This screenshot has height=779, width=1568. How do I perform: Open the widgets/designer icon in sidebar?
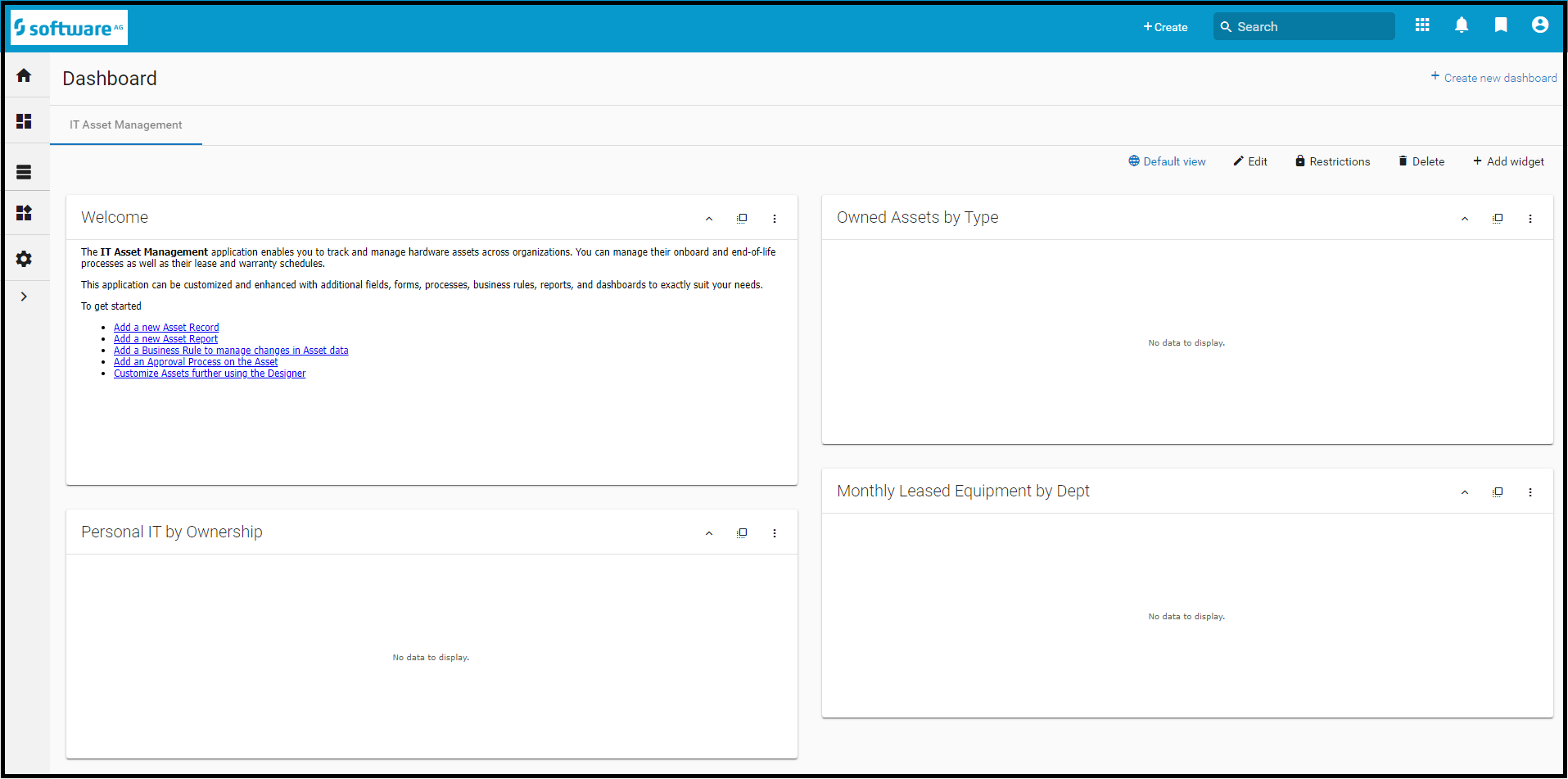coord(24,213)
